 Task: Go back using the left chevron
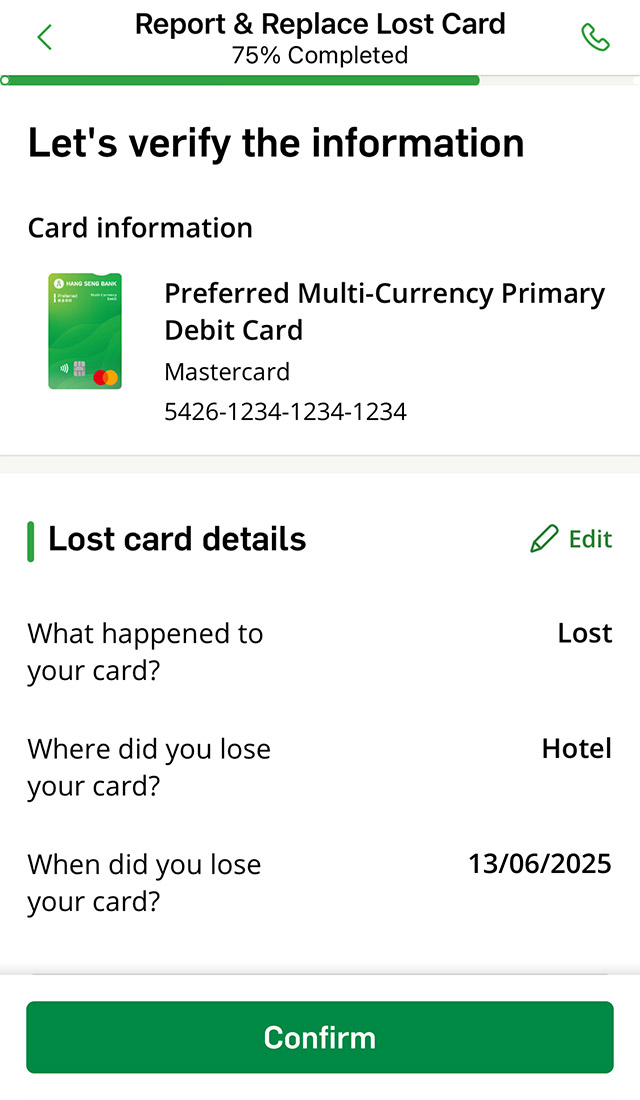pyautogui.click(x=44, y=38)
